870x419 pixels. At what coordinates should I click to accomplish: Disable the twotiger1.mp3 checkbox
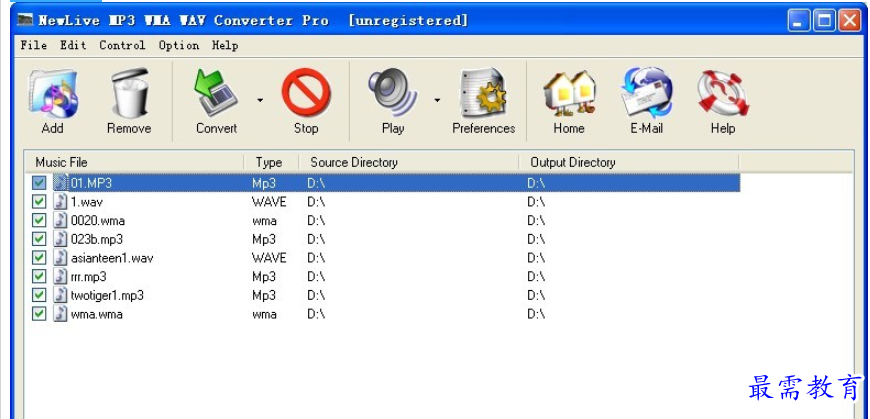(39, 295)
